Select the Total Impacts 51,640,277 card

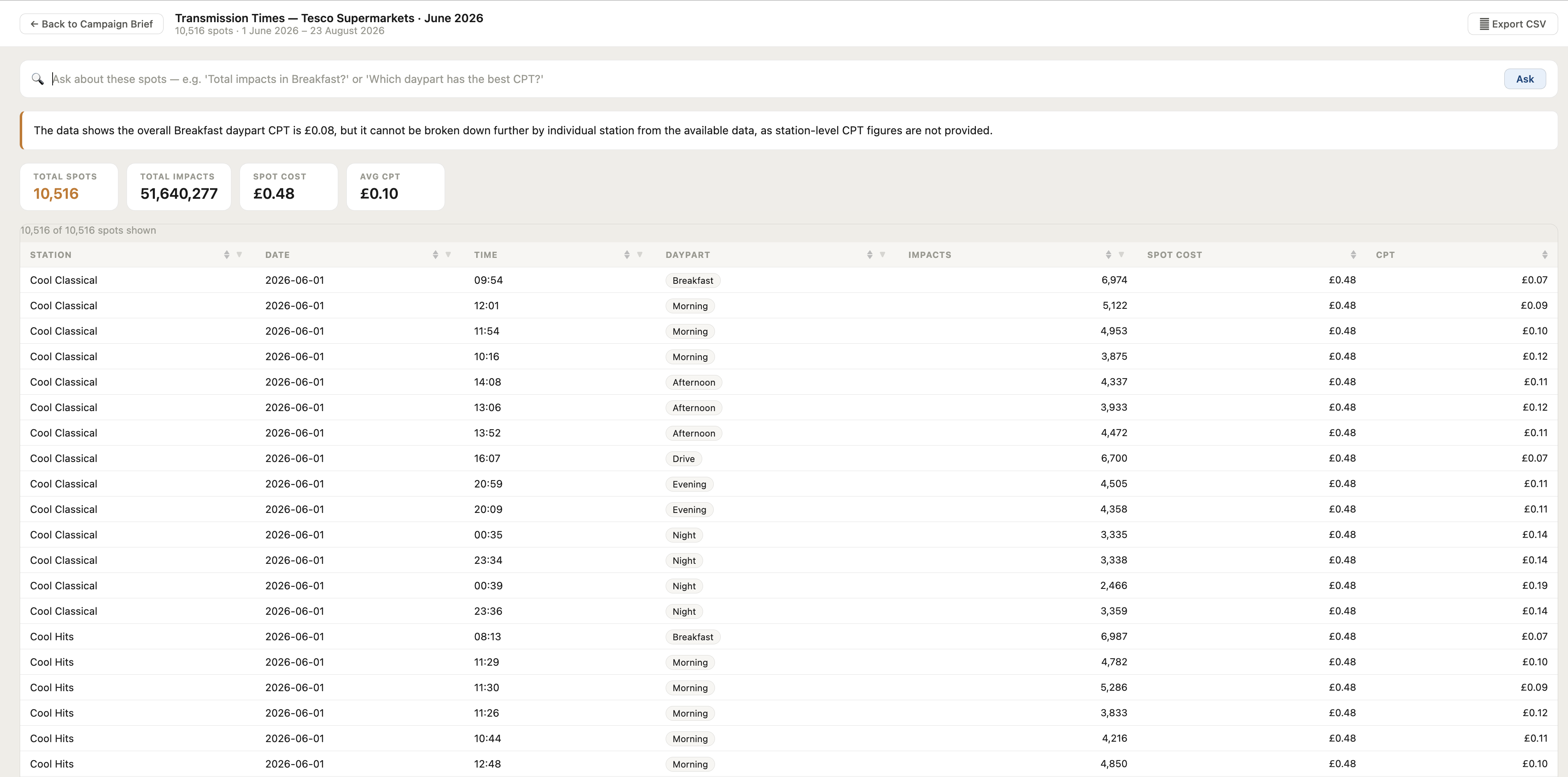point(179,187)
